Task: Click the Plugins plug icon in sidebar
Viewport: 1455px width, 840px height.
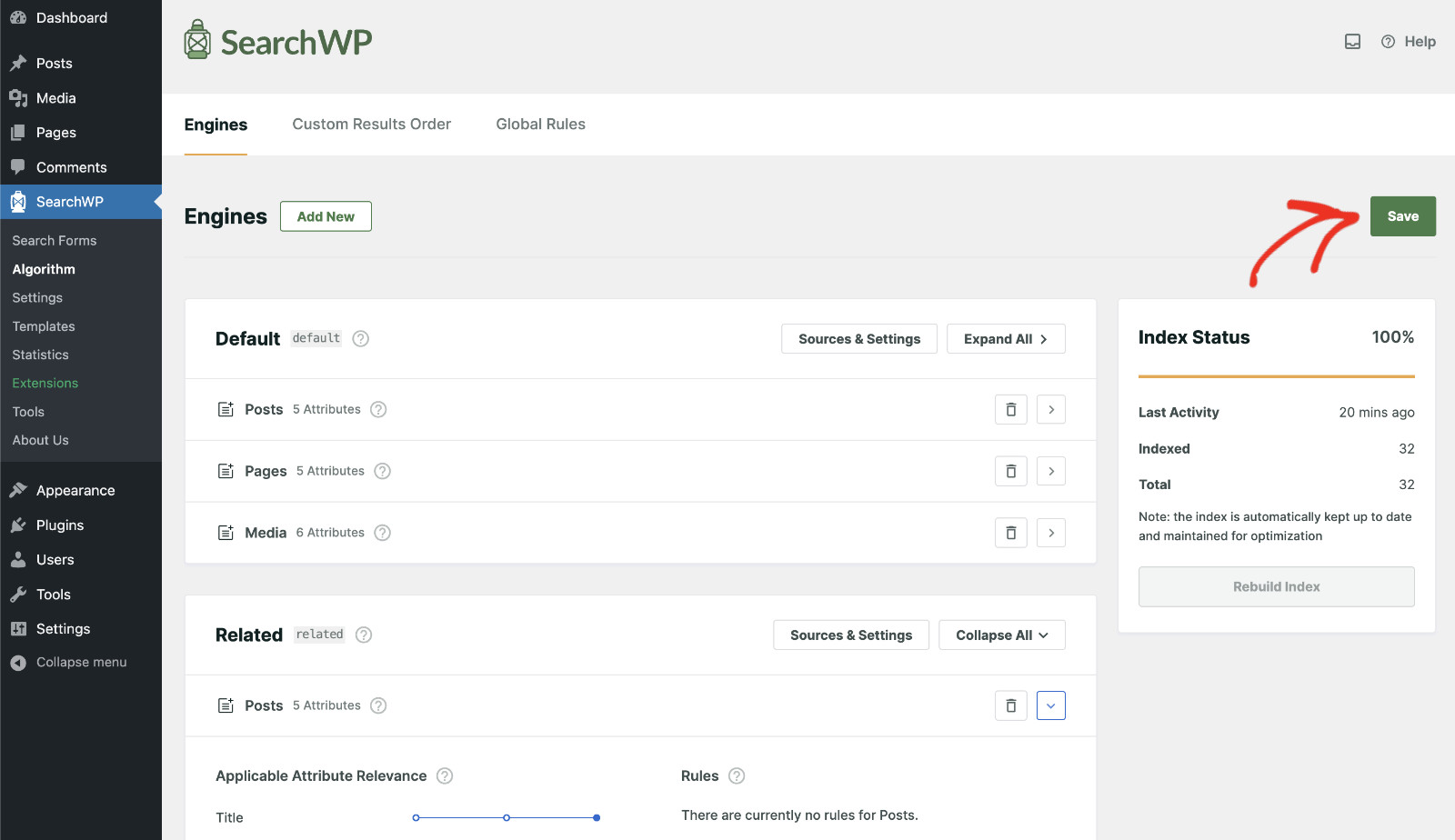Action: click(18, 525)
